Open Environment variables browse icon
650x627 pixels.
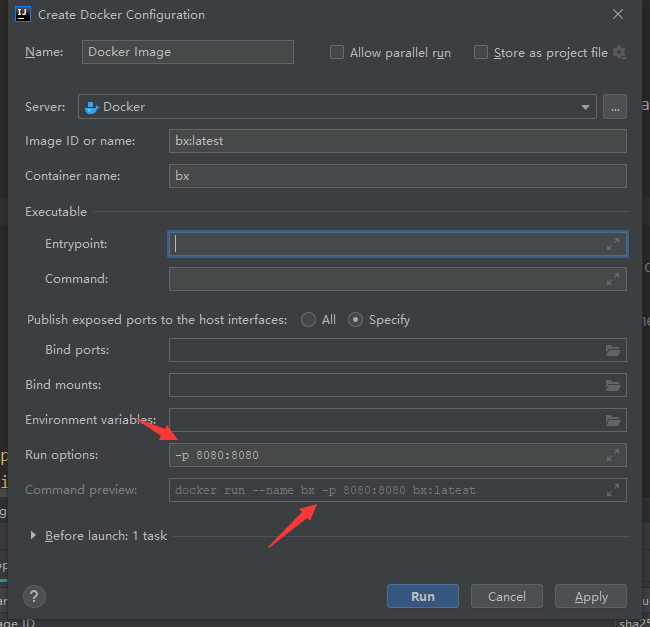coord(613,420)
